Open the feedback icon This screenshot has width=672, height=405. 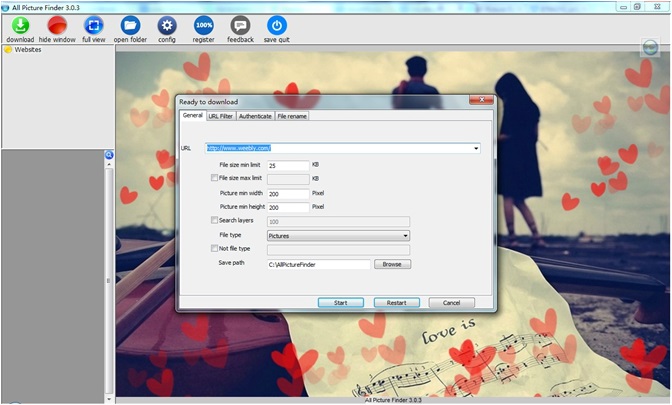(x=240, y=25)
